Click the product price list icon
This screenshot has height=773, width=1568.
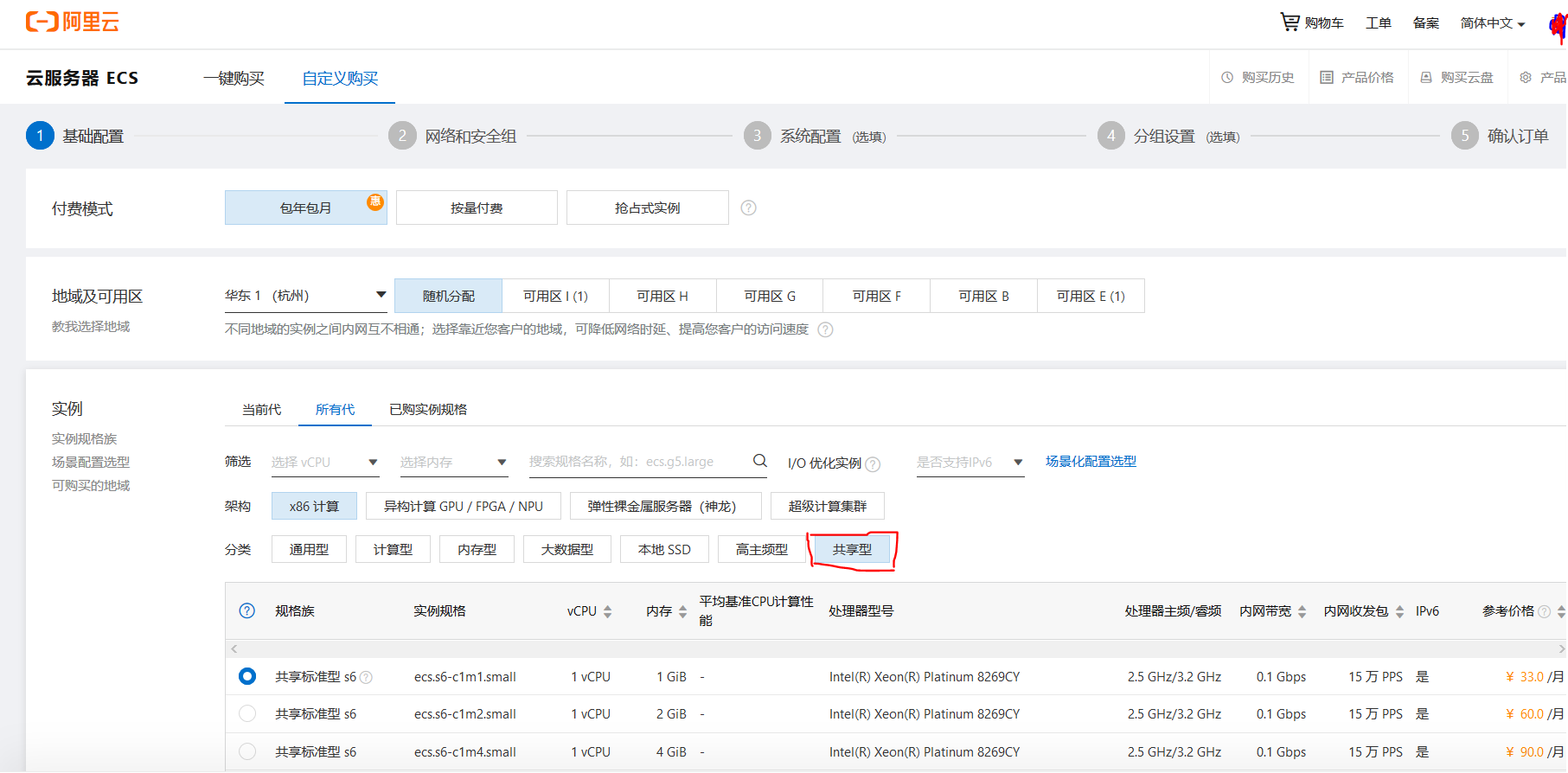(1327, 78)
